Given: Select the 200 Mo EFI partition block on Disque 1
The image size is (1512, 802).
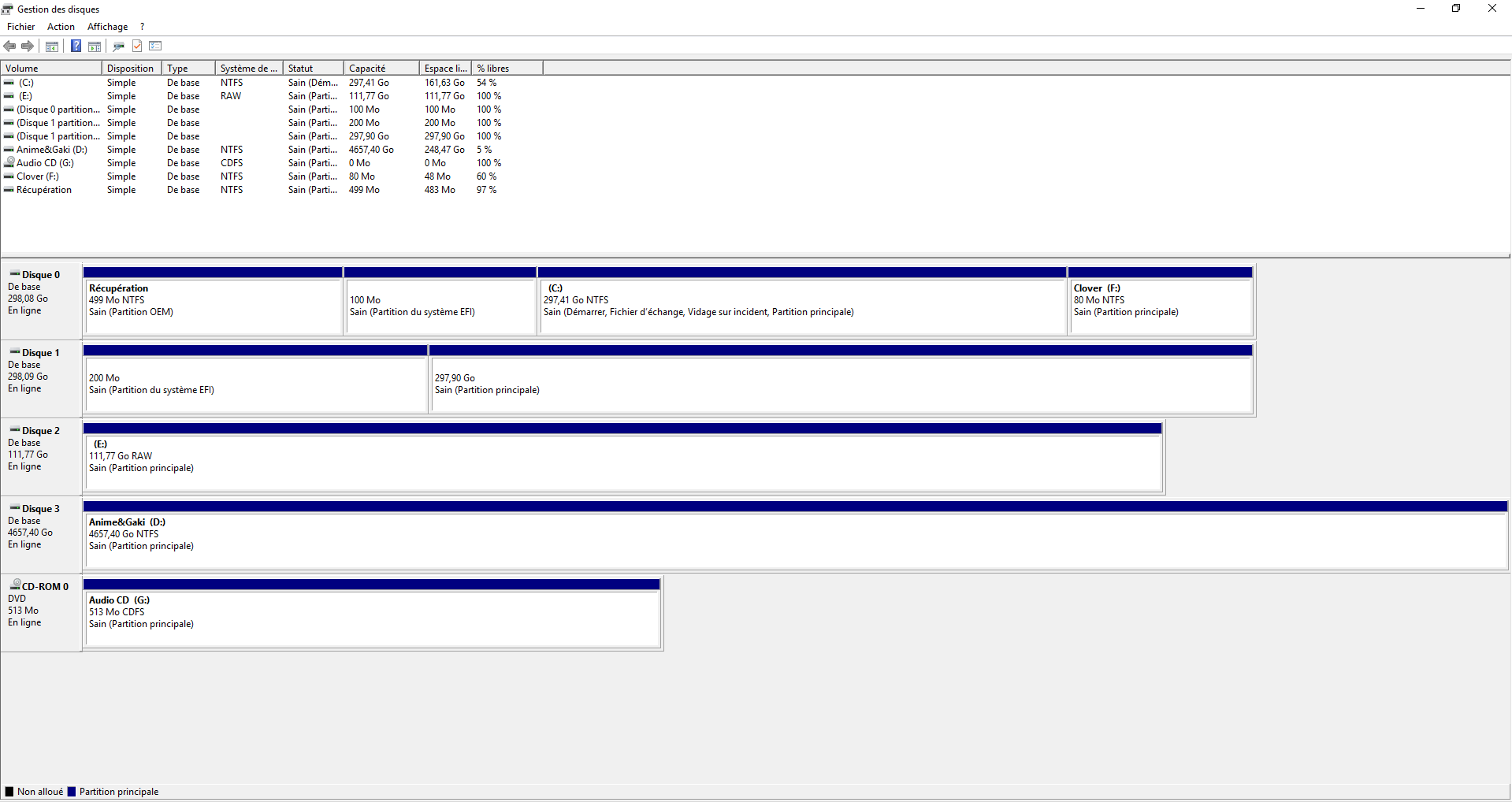Looking at the screenshot, I should [x=255, y=379].
